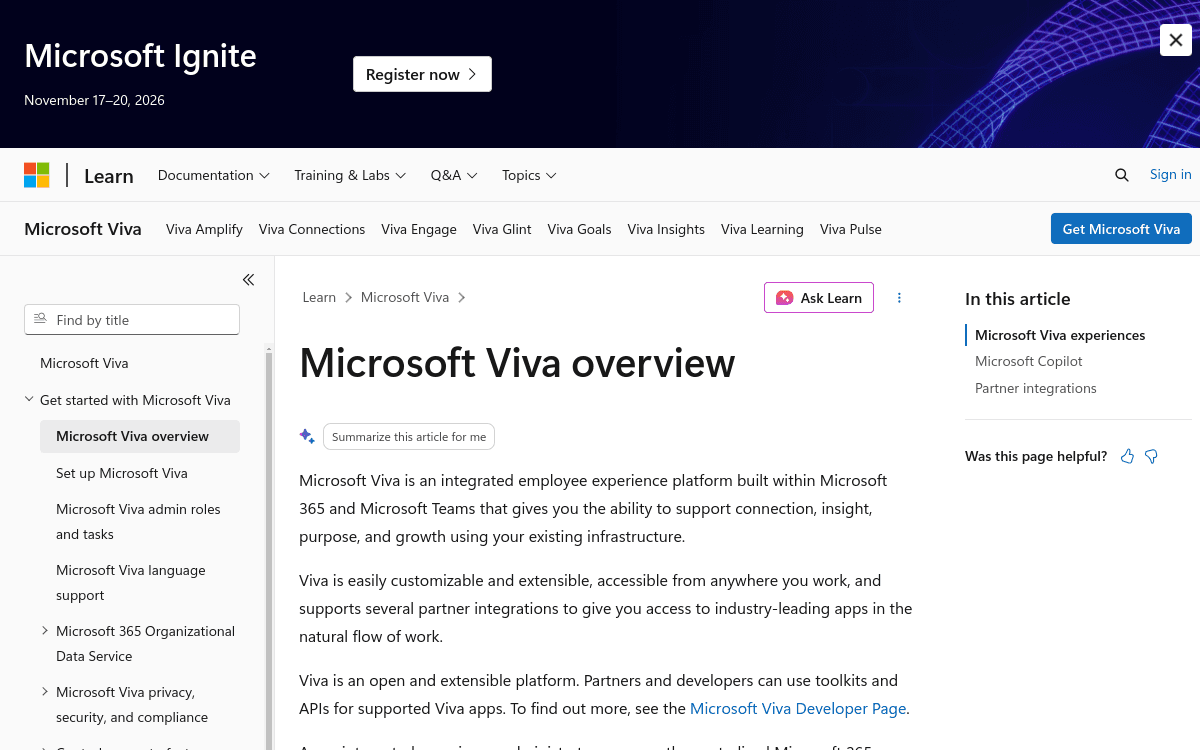Image resolution: width=1200 pixels, height=750 pixels.
Task: Open Microsoft Viva language support page
Action: tap(131, 582)
